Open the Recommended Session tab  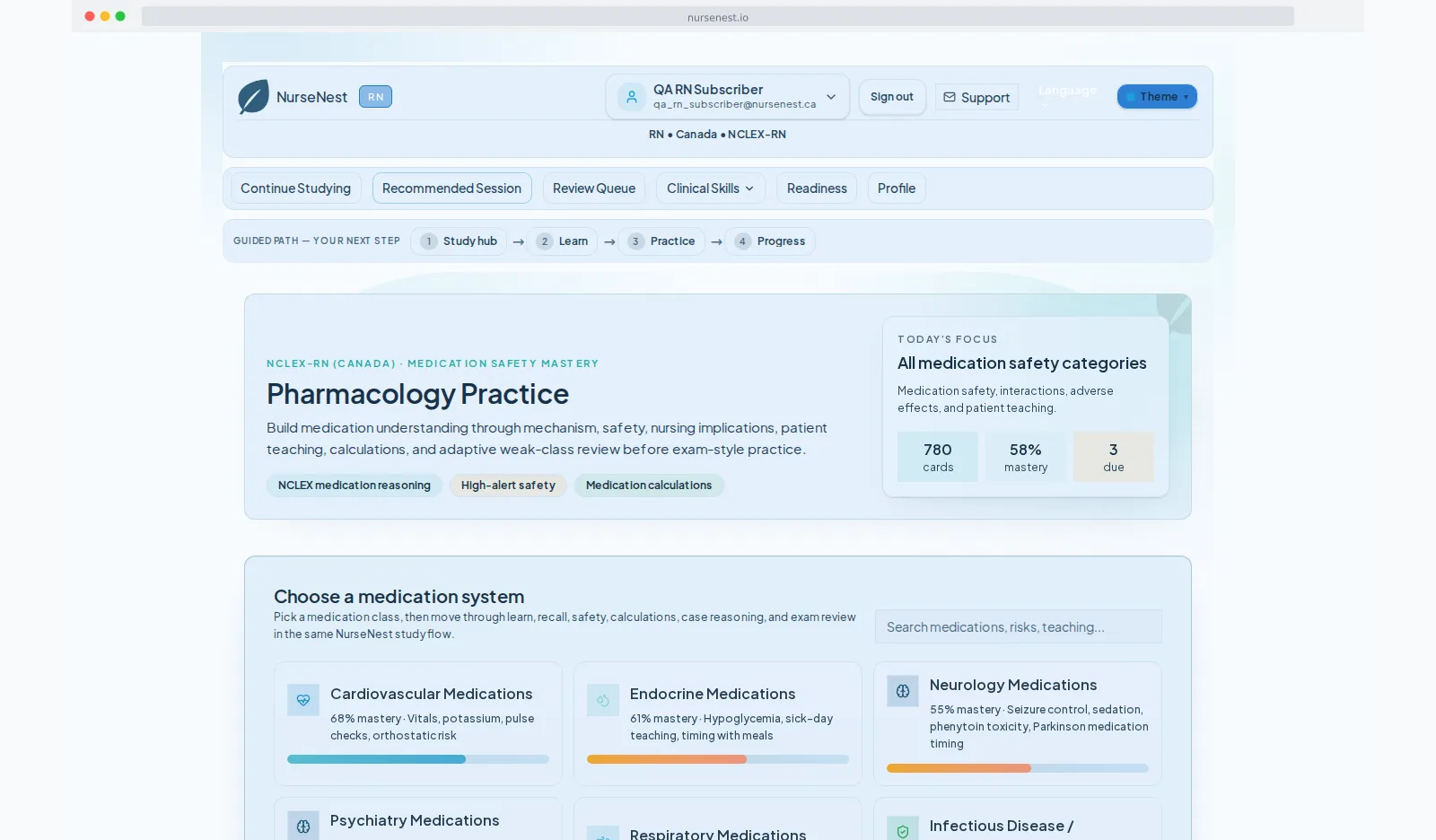451,188
